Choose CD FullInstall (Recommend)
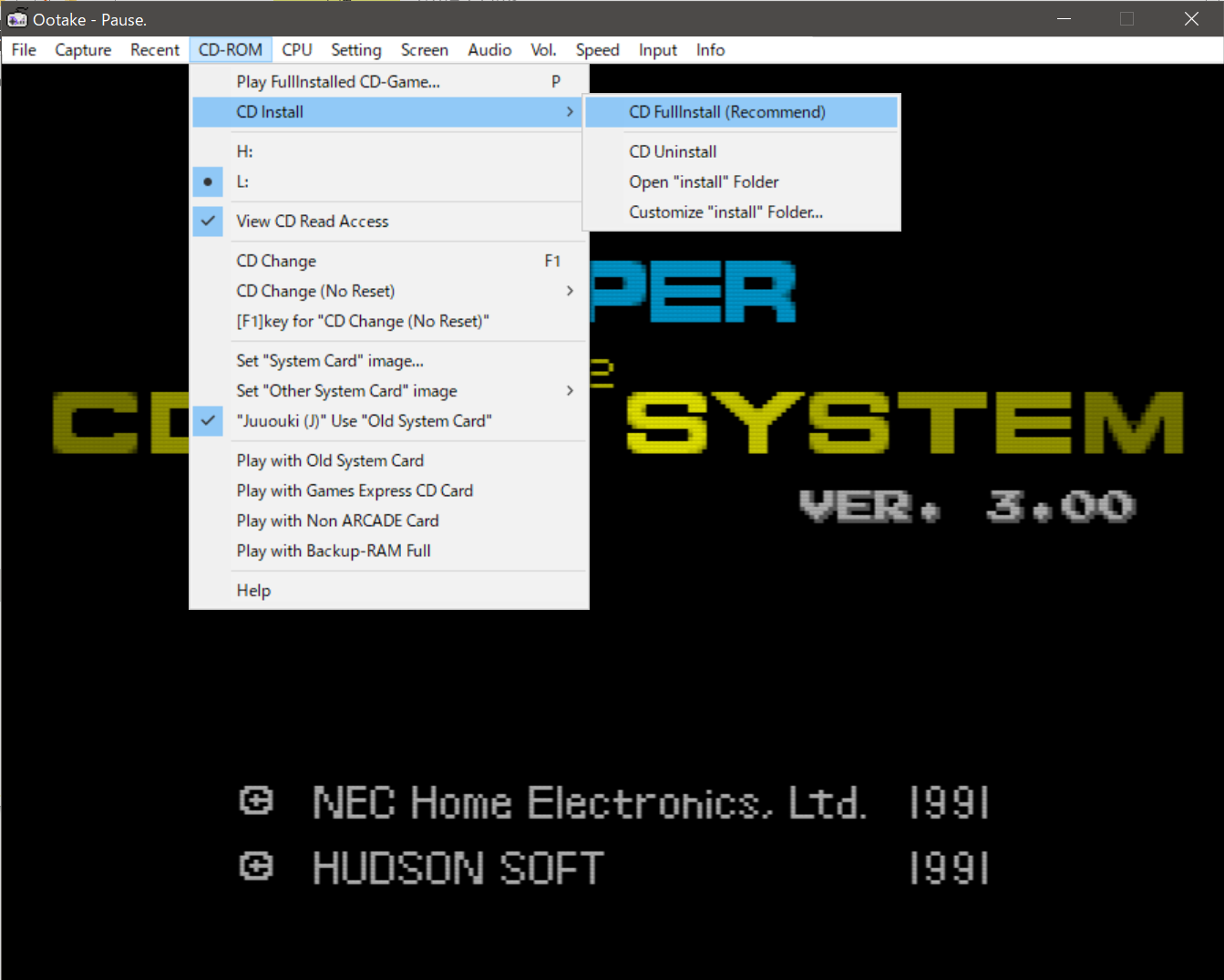 pos(741,112)
